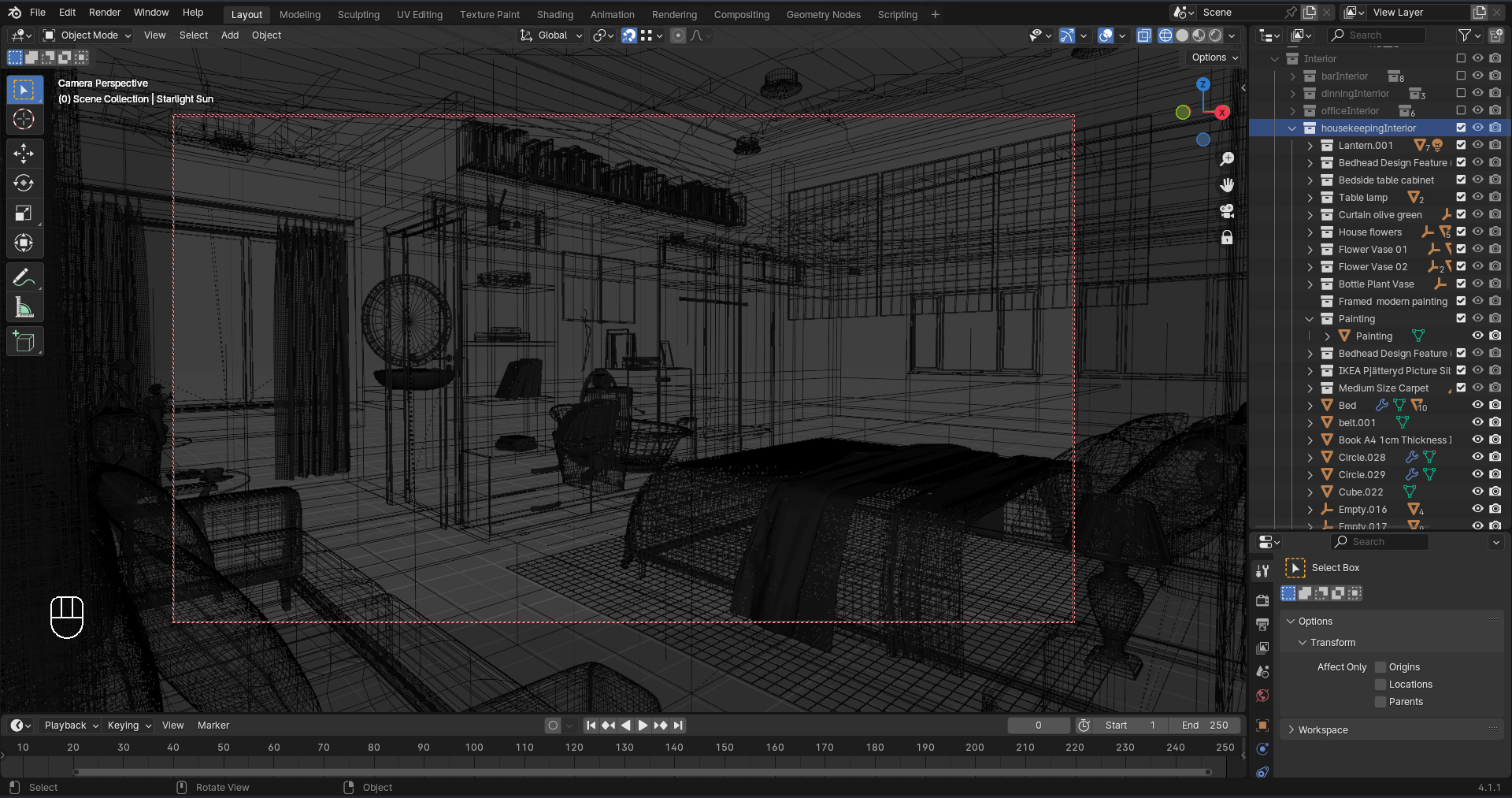
Task: Open the Add menu in viewport header
Action: (x=230, y=35)
